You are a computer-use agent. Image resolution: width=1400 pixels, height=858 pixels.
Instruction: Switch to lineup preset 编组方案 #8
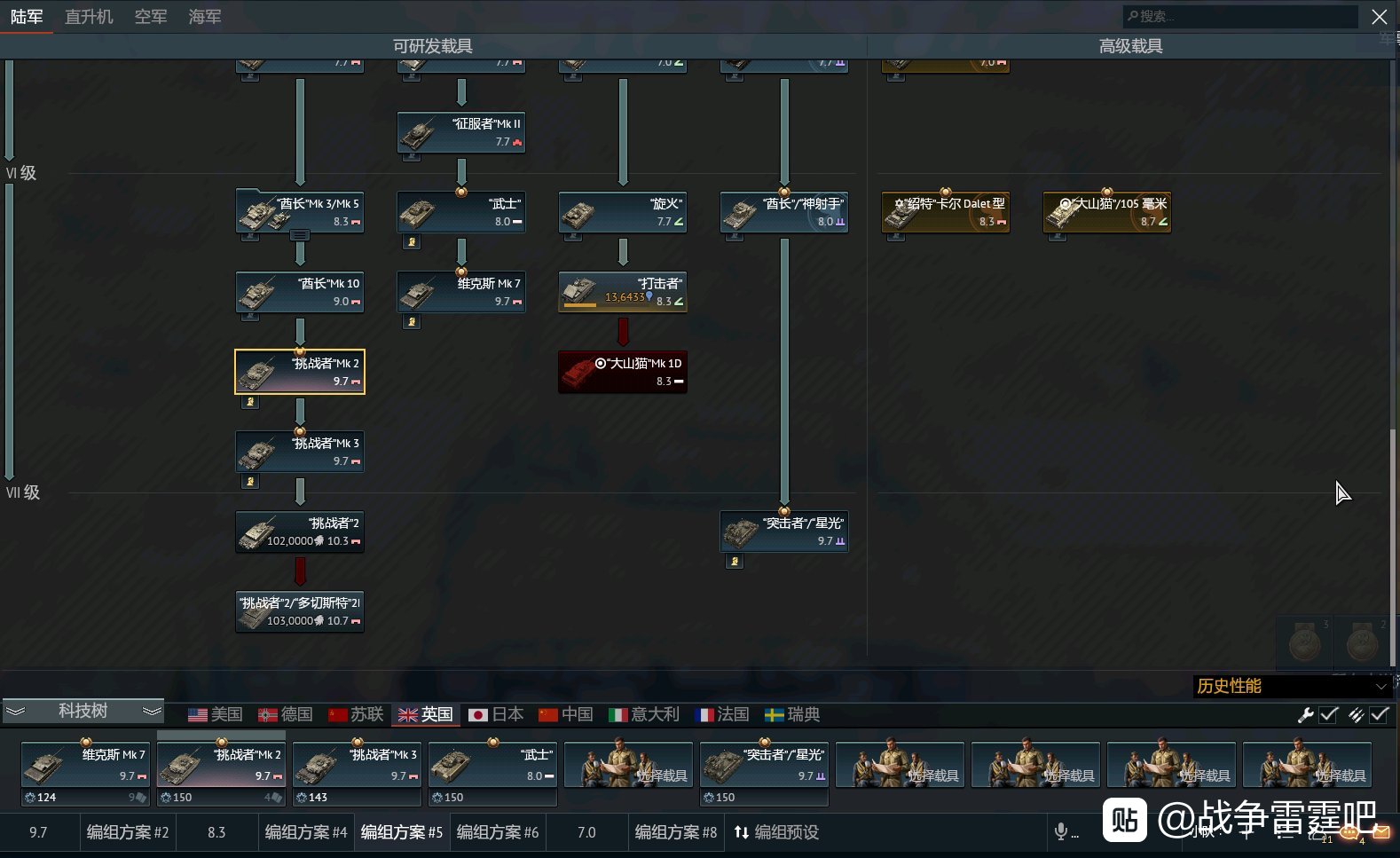click(676, 832)
